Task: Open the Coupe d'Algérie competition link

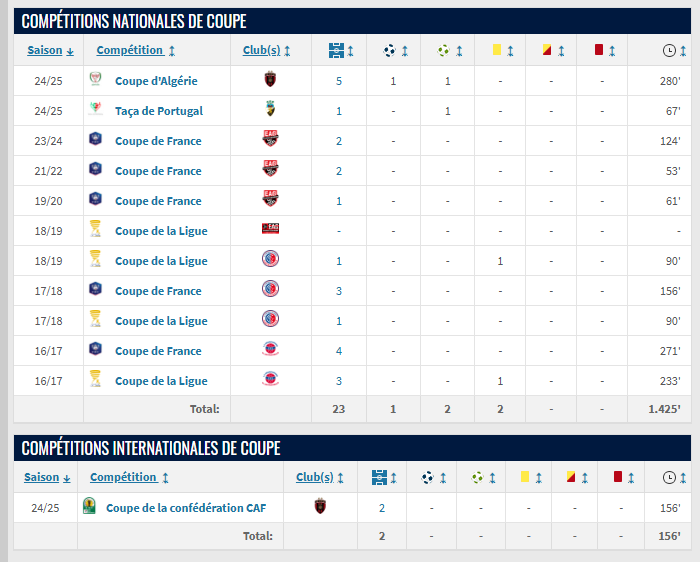Action: coord(156,81)
